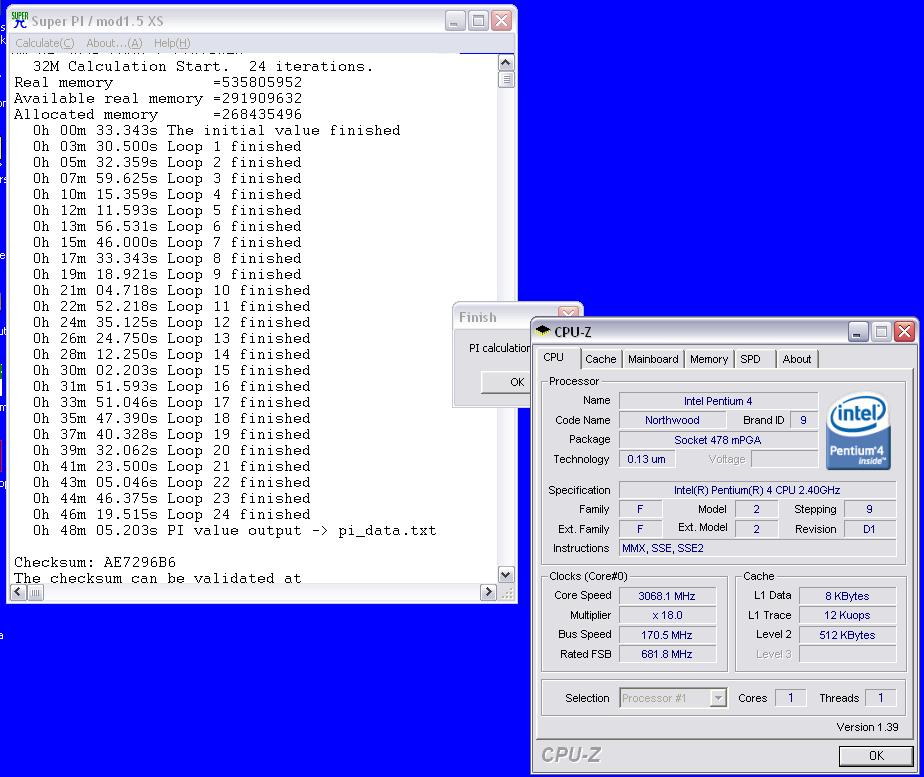This screenshot has width=924, height=777.
Task: Open the About menu in Super PI
Action: tap(114, 43)
